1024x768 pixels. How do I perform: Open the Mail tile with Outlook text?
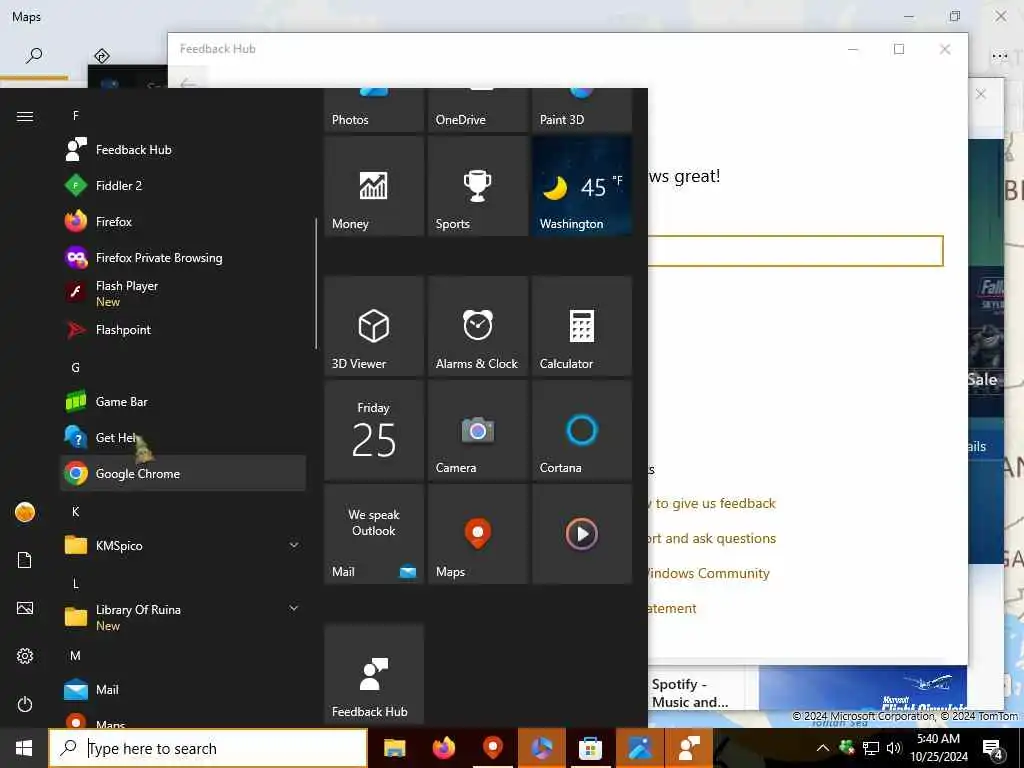click(x=374, y=534)
